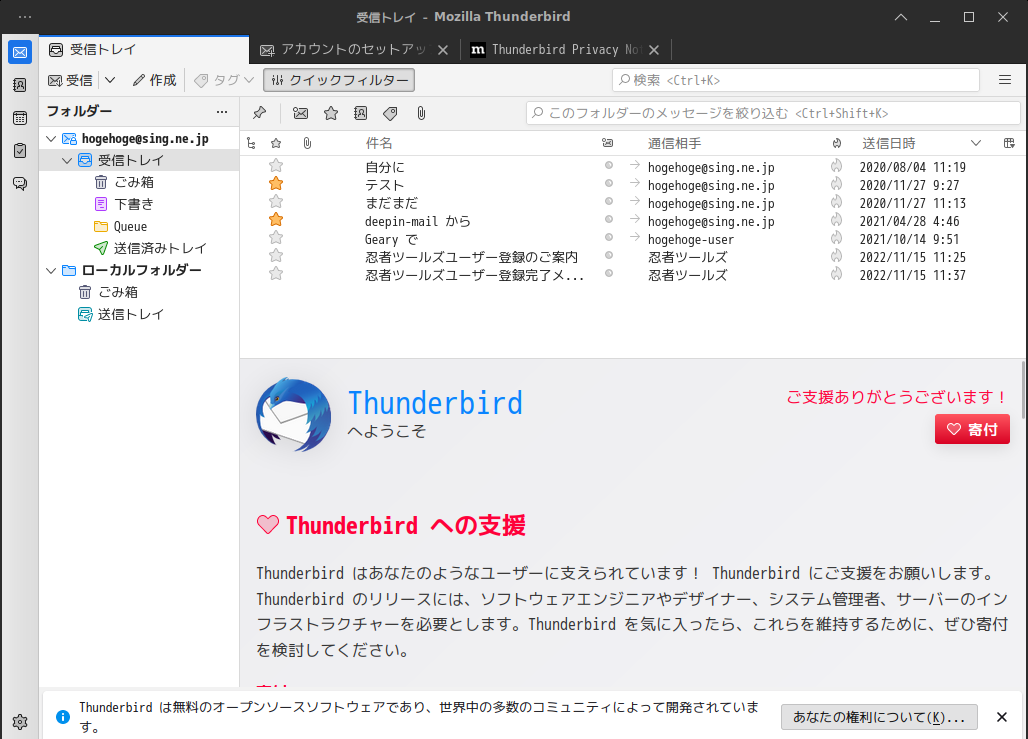Unstar the deepin-mail から message
This screenshot has width=1028, height=739.
pos(276,220)
